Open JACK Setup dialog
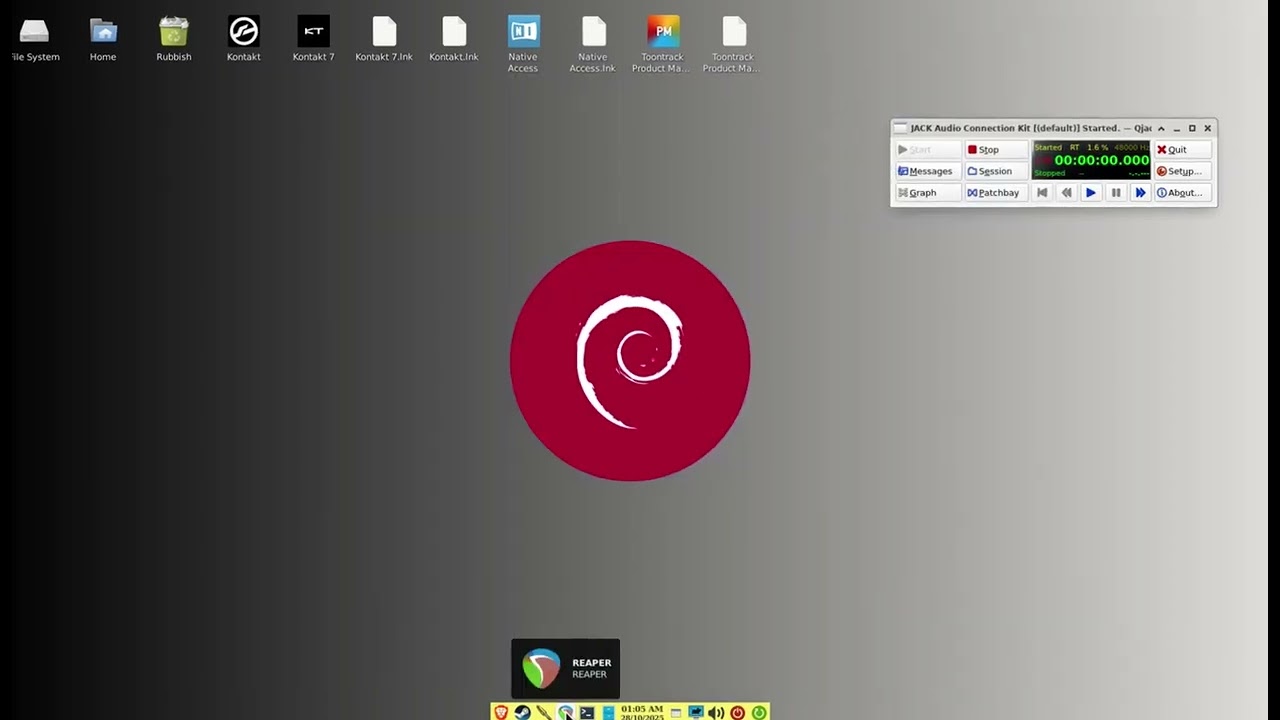The width and height of the screenshot is (1280, 720). click(x=1183, y=171)
